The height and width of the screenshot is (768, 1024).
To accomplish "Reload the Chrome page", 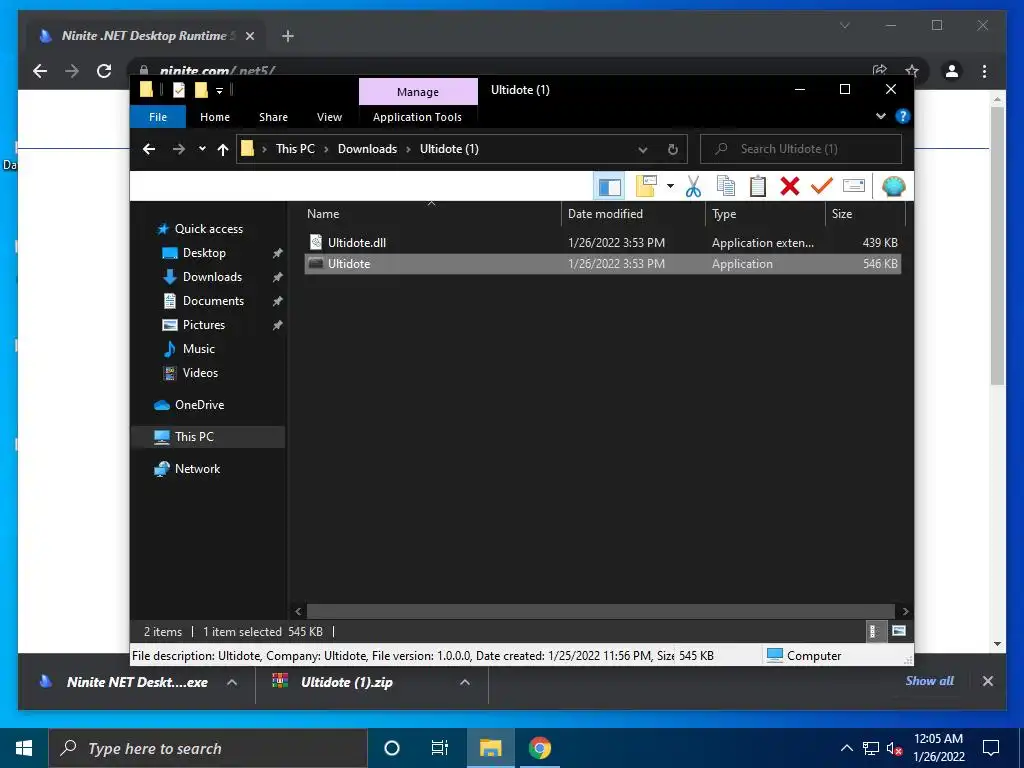I will click(104, 71).
